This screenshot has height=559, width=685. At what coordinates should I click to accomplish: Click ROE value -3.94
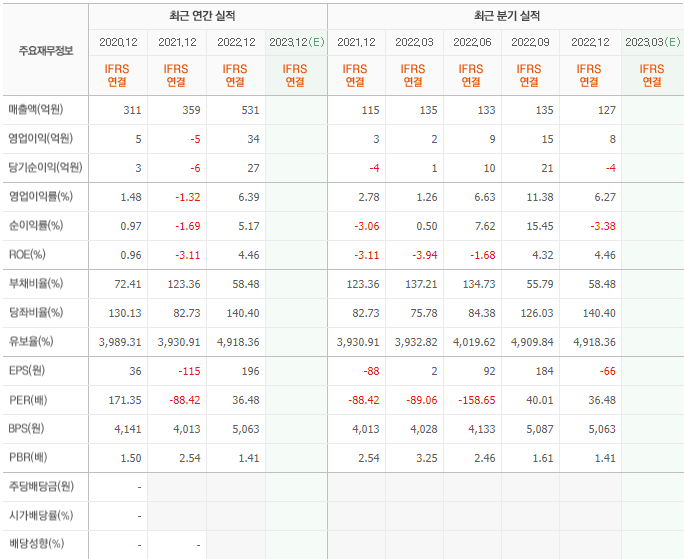pyautogui.click(x=425, y=255)
